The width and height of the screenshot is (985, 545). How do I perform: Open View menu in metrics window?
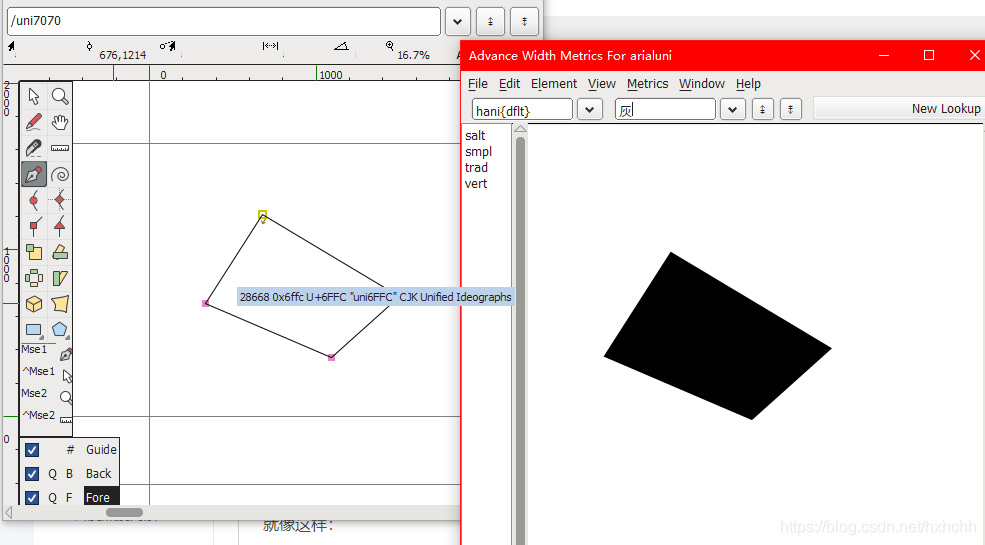tap(602, 84)
